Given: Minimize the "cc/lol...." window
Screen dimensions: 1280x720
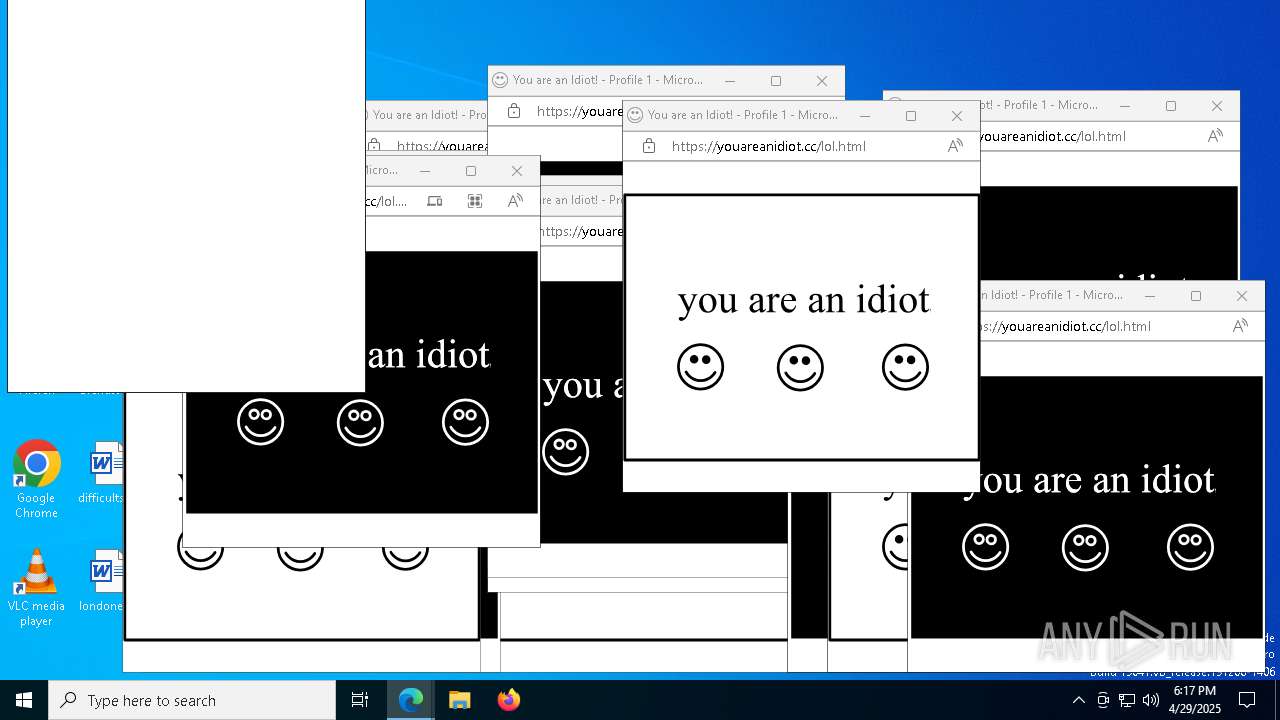Looking at the screenshot, I should pyautogui.click(x=425, y=171).
